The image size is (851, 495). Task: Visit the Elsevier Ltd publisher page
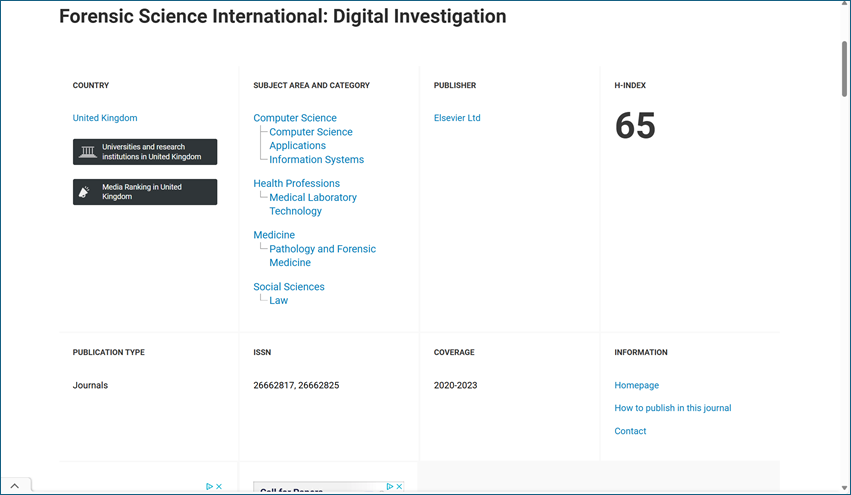click(457, 118)
